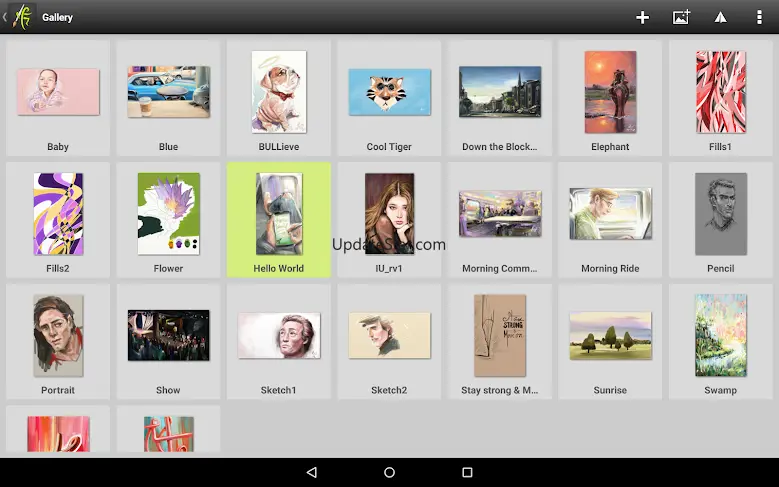Open the Fills2 purple abstract artwork
The image size is (779, 487).
tap(58, 214)
